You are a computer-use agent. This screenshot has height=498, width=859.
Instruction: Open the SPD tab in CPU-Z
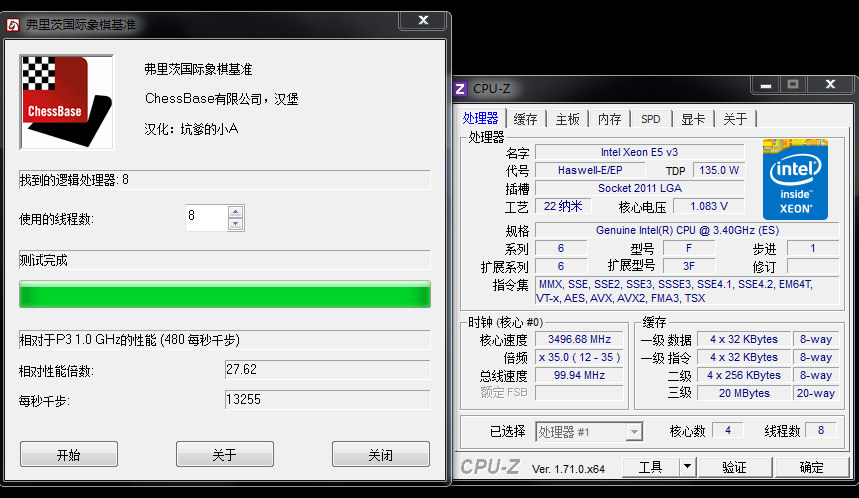click(x=651, y=119)
